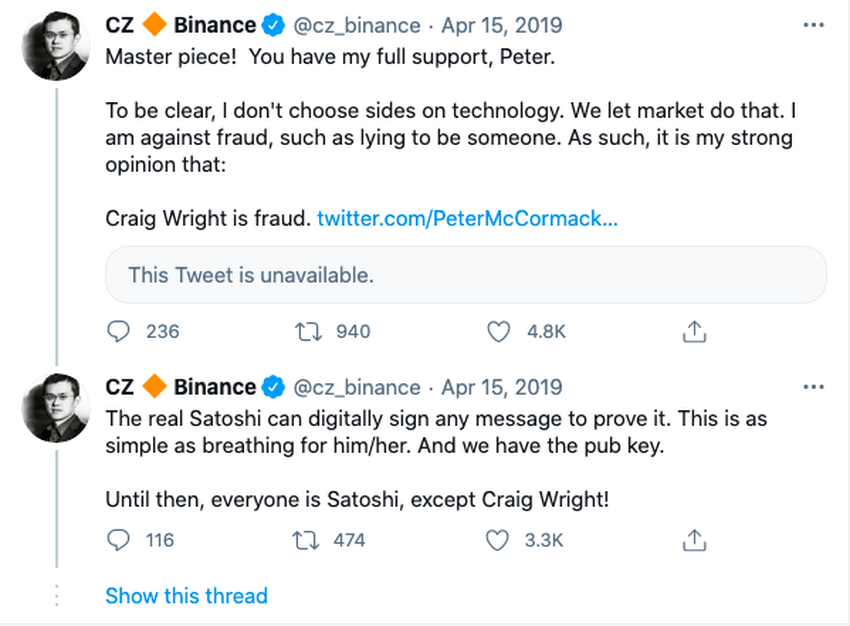Open the more options menu on the first tweet

814,26
